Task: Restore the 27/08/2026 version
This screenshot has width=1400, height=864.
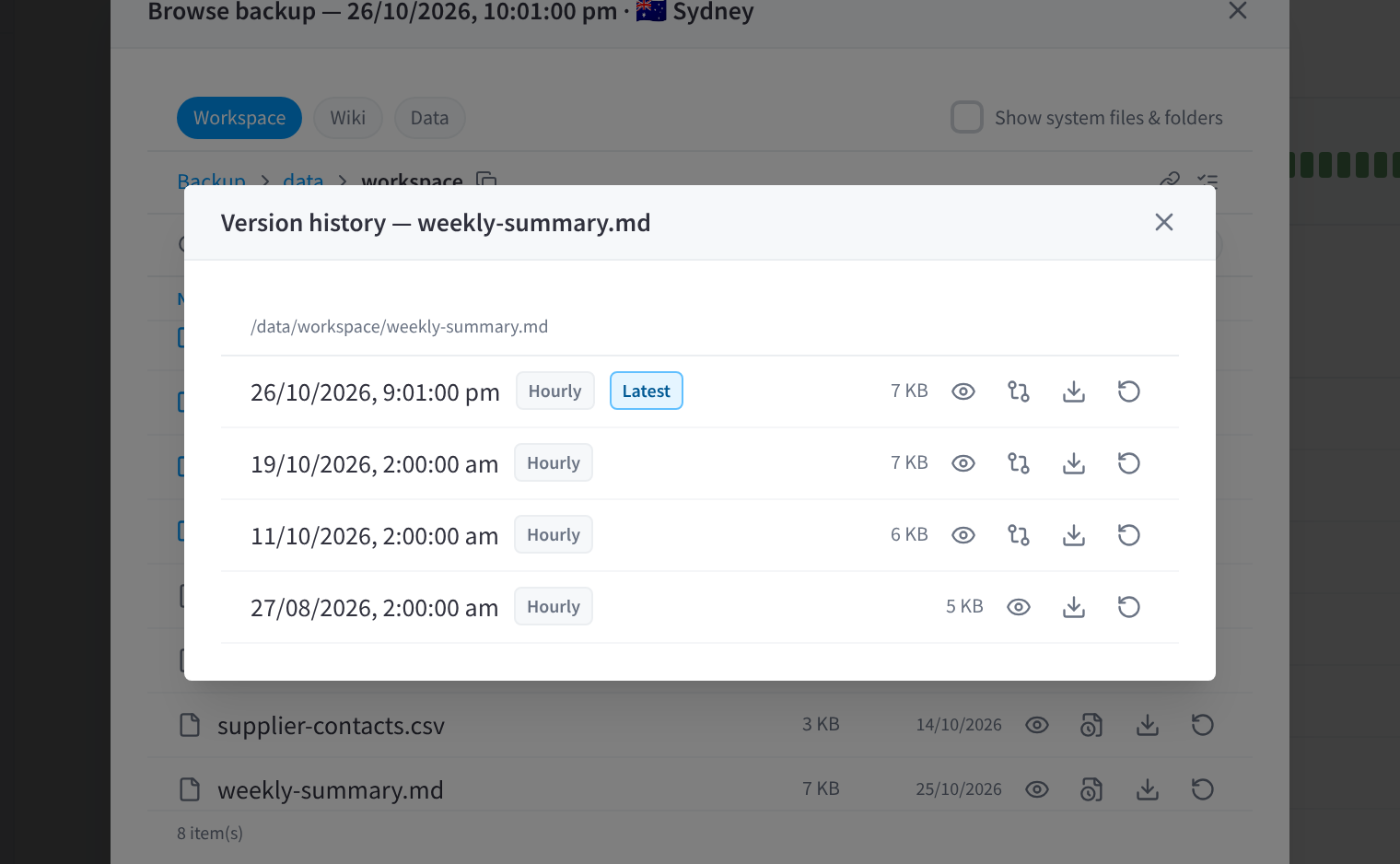Action: pyautogui.click(x=1129, y=607)
